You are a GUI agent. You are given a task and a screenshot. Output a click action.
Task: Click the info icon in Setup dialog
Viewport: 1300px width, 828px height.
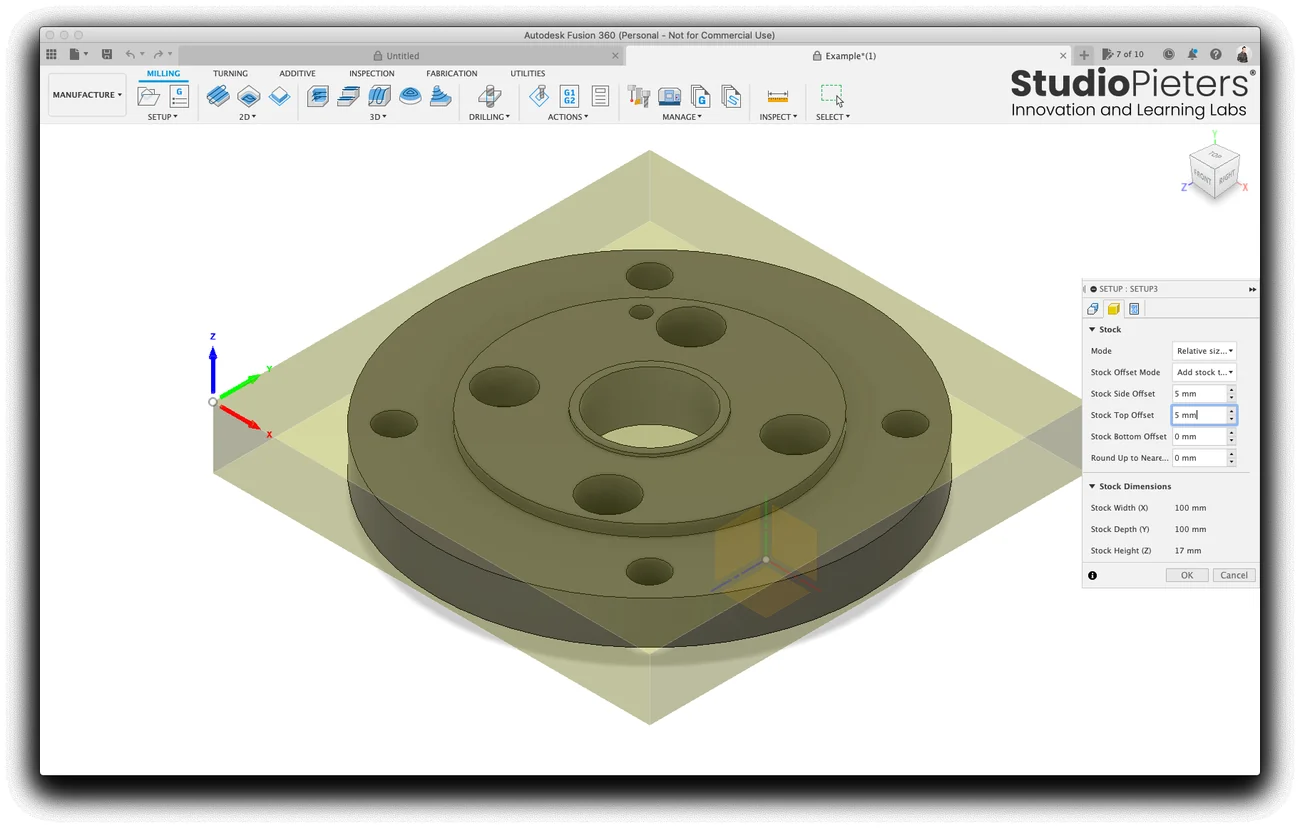[x=1092, y=575]
